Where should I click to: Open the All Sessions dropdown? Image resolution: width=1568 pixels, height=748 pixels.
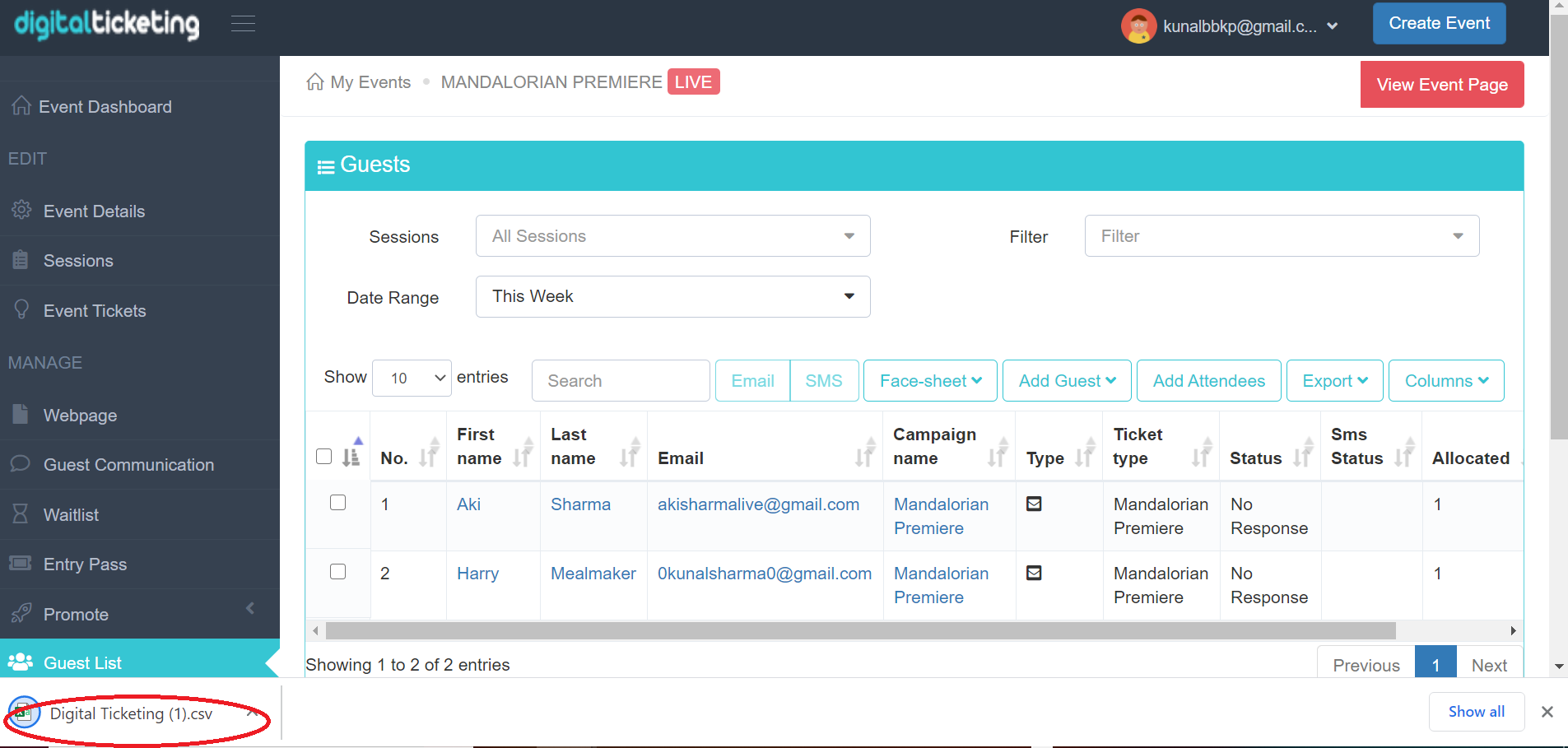(672, 236)
